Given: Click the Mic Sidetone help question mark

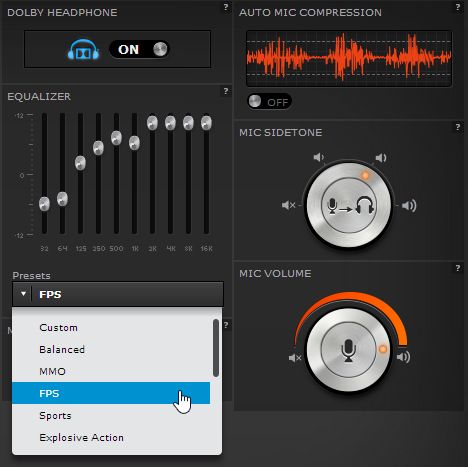Looking at the screenshot, I should (x=458, y=127).
